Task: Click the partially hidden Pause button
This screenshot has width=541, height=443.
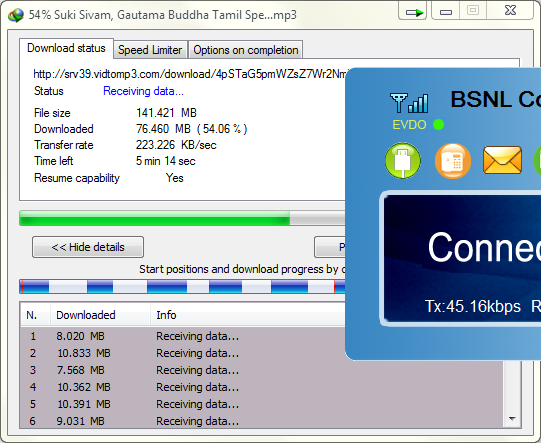Action: pyautogui.click(x=330, y=247)
